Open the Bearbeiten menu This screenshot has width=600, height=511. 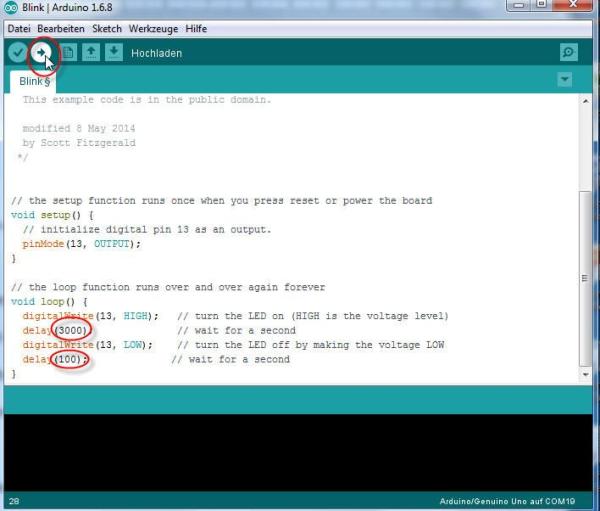pyautogui.click(x=62, y=29)
